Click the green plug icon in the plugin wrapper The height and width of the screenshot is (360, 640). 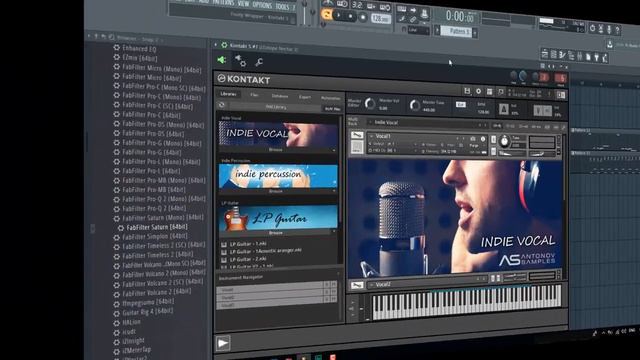pos(222,60)
